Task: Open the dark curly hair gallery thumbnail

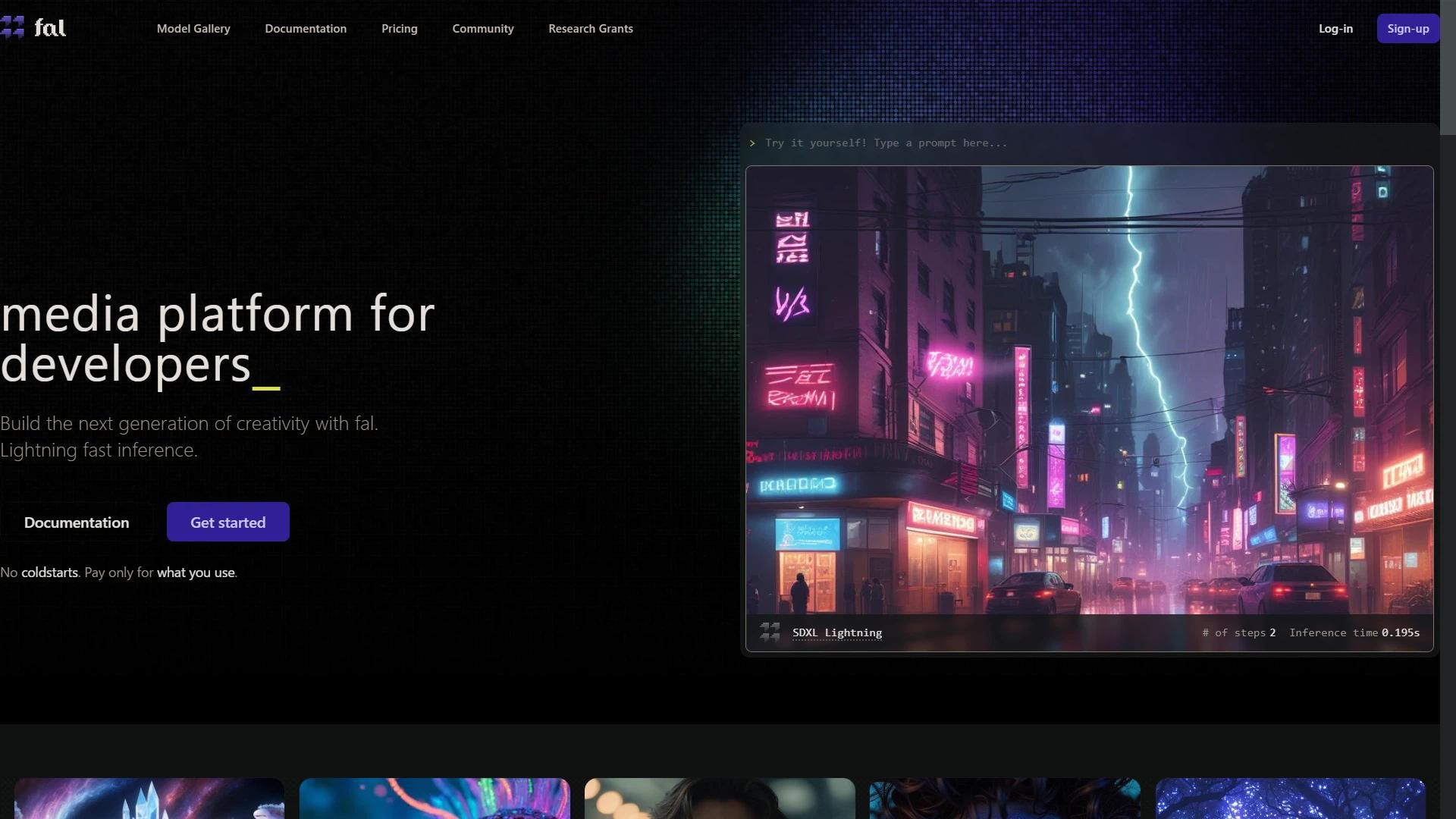Action: pos(1005,799)
